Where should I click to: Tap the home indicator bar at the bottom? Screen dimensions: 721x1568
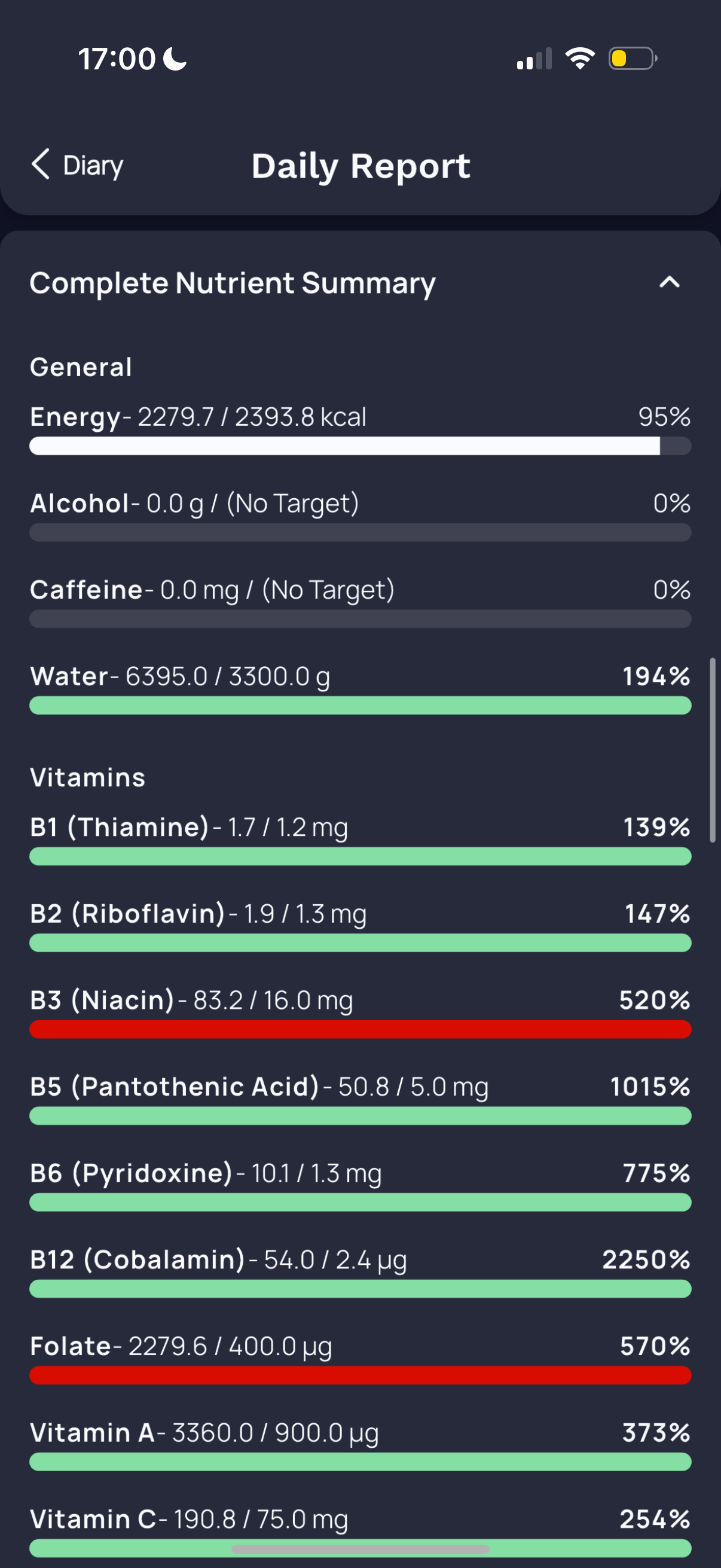click(360, 1548)
